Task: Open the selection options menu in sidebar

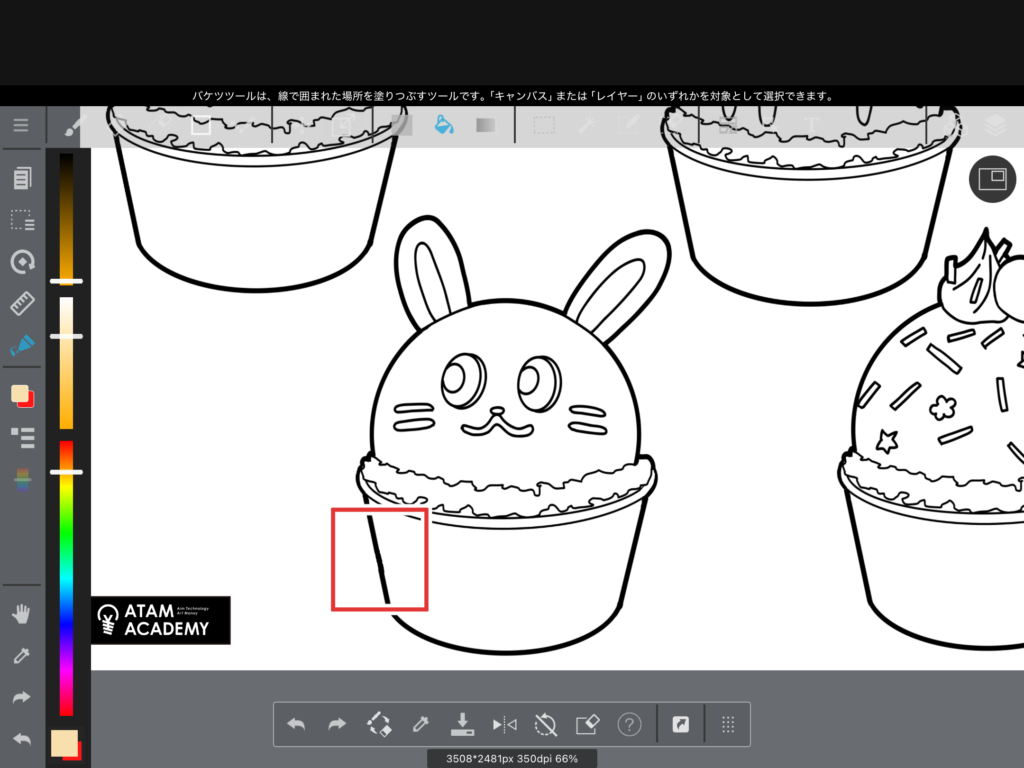Action: click(x=22, y=221)
